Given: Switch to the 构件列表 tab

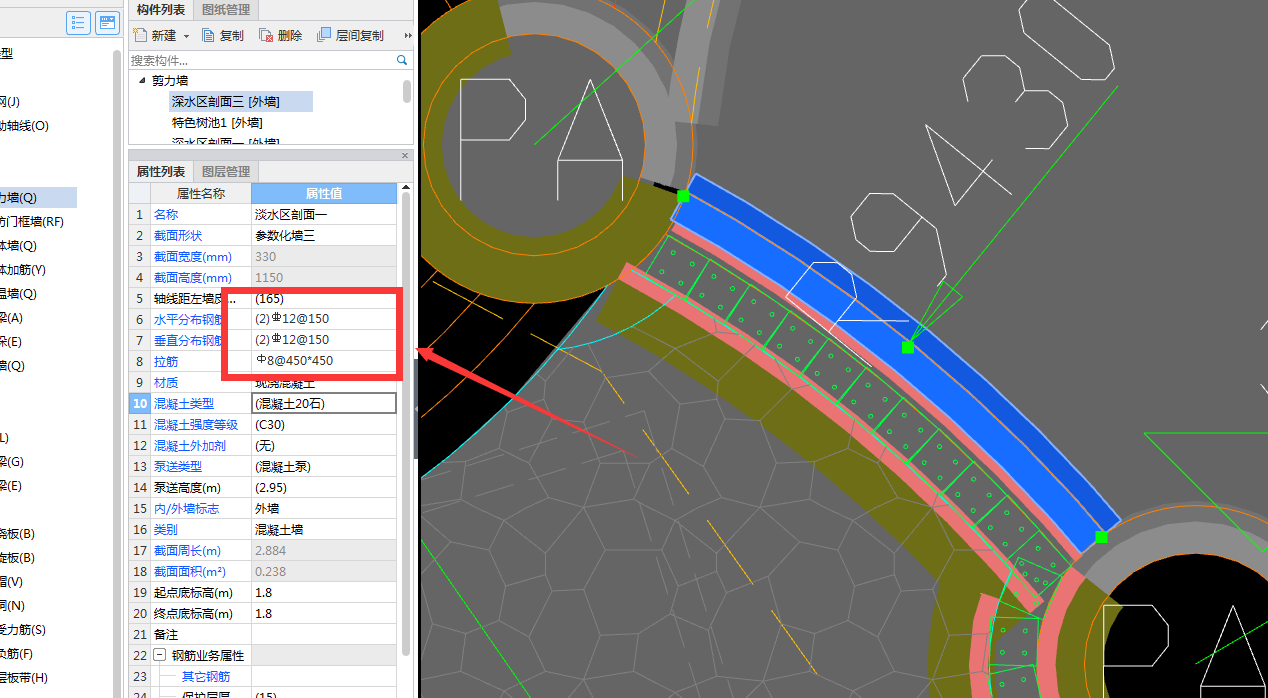Looking at the screenshot, I should [161, 10].
